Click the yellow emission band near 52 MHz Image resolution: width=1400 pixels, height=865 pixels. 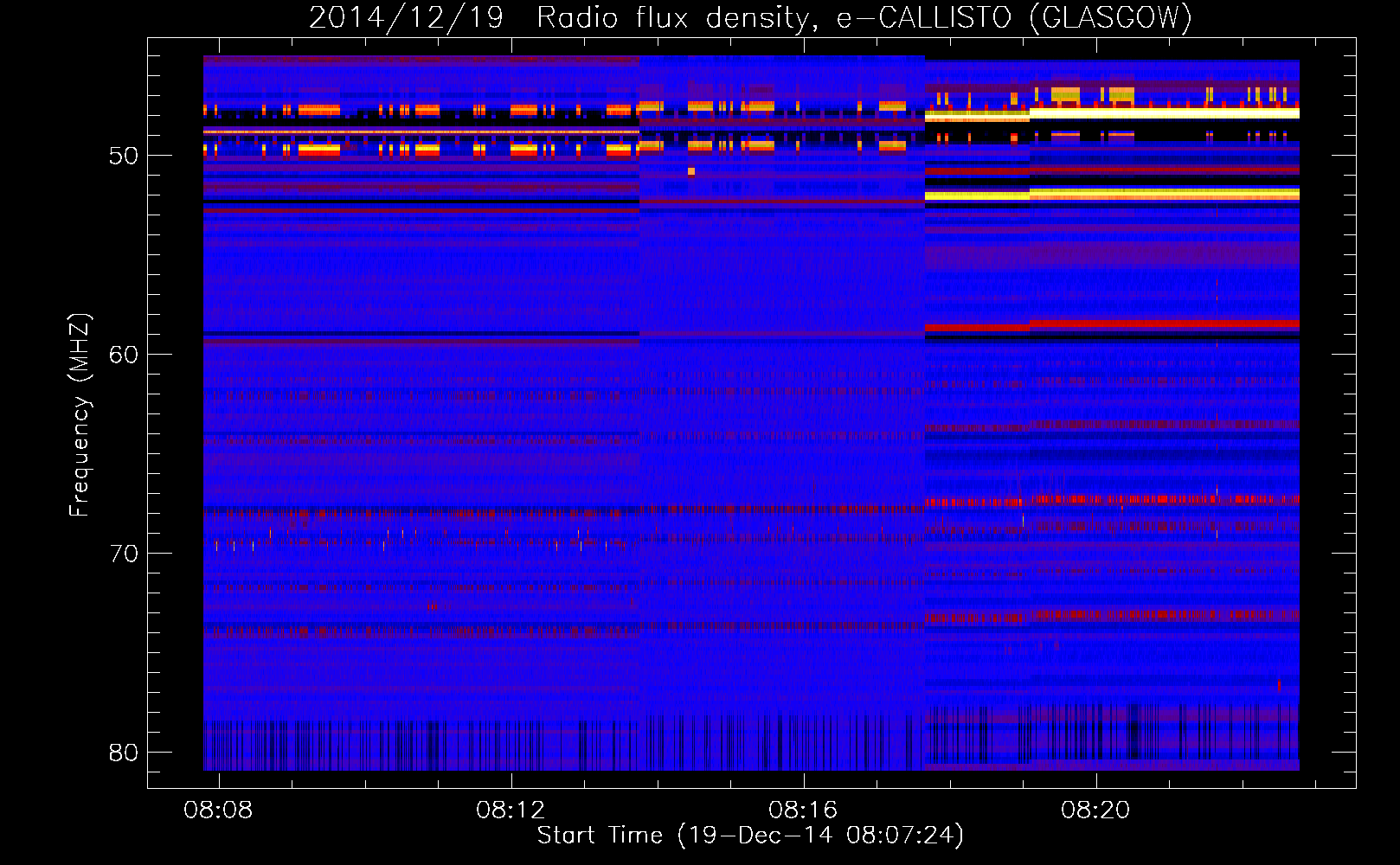point(1112,195)
